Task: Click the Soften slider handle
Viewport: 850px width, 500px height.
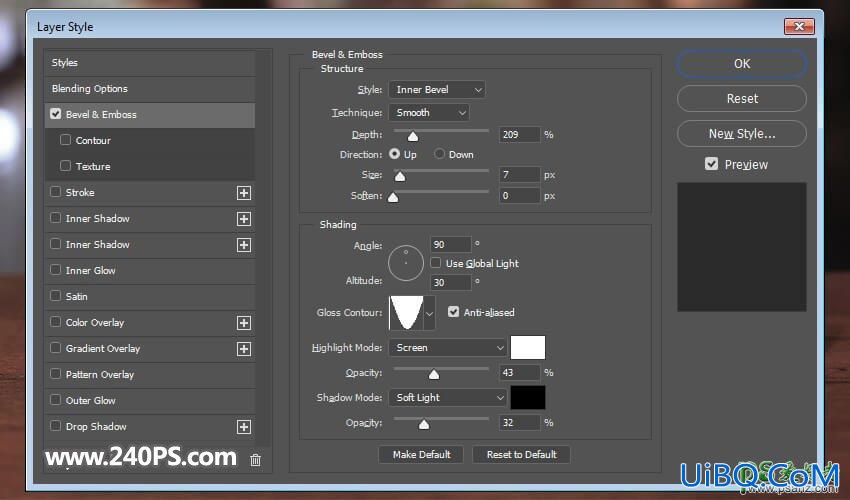Action: (393, 197)
